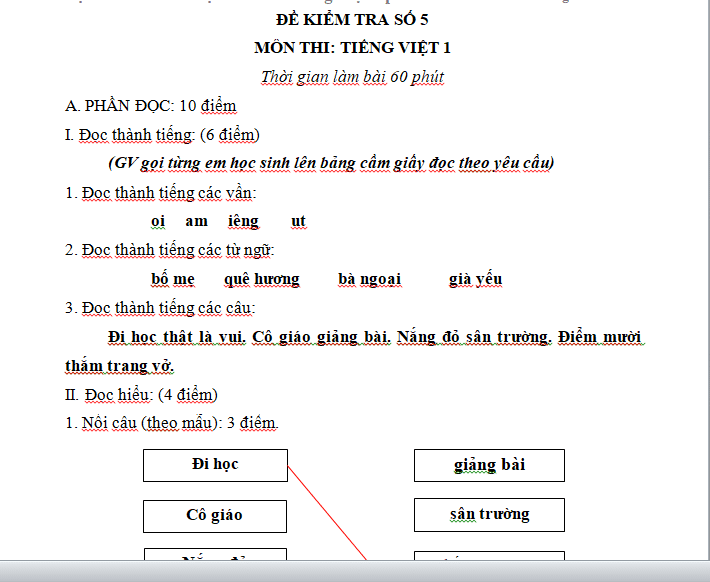Click the vowel sound "oi"
710x582 pixels.
point(157,221)
